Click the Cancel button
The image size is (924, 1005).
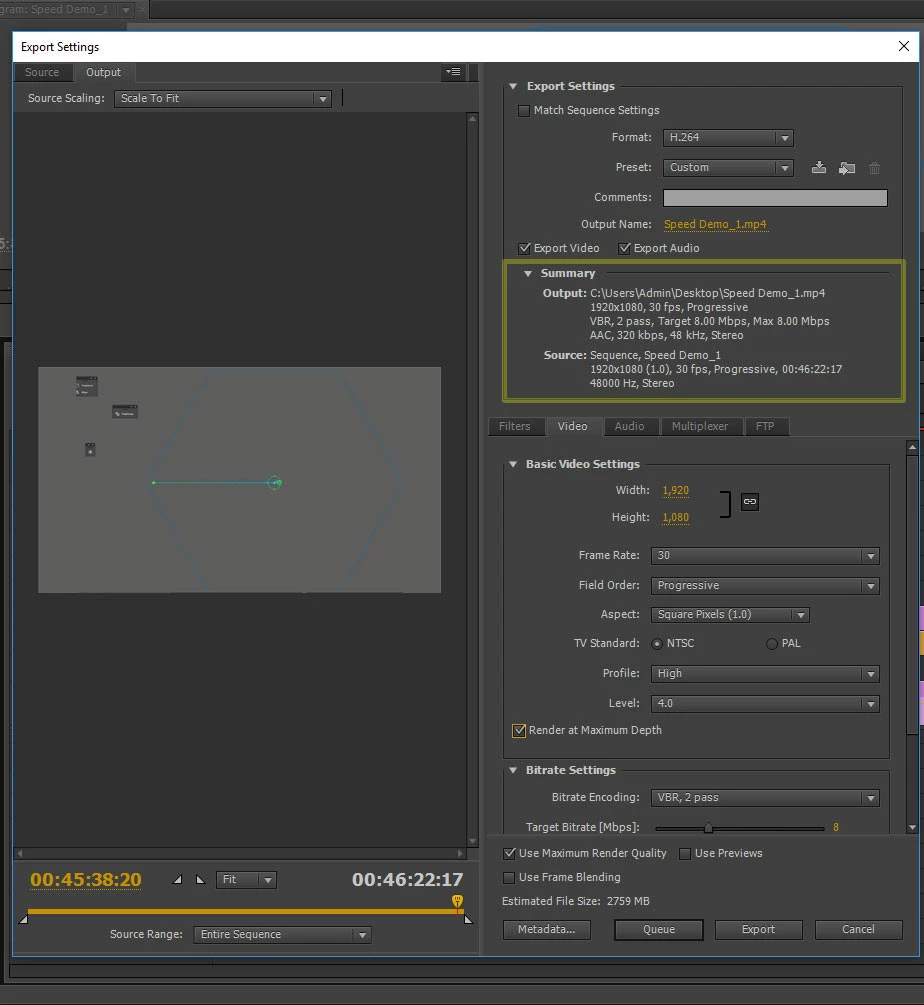tap(859, 929)
